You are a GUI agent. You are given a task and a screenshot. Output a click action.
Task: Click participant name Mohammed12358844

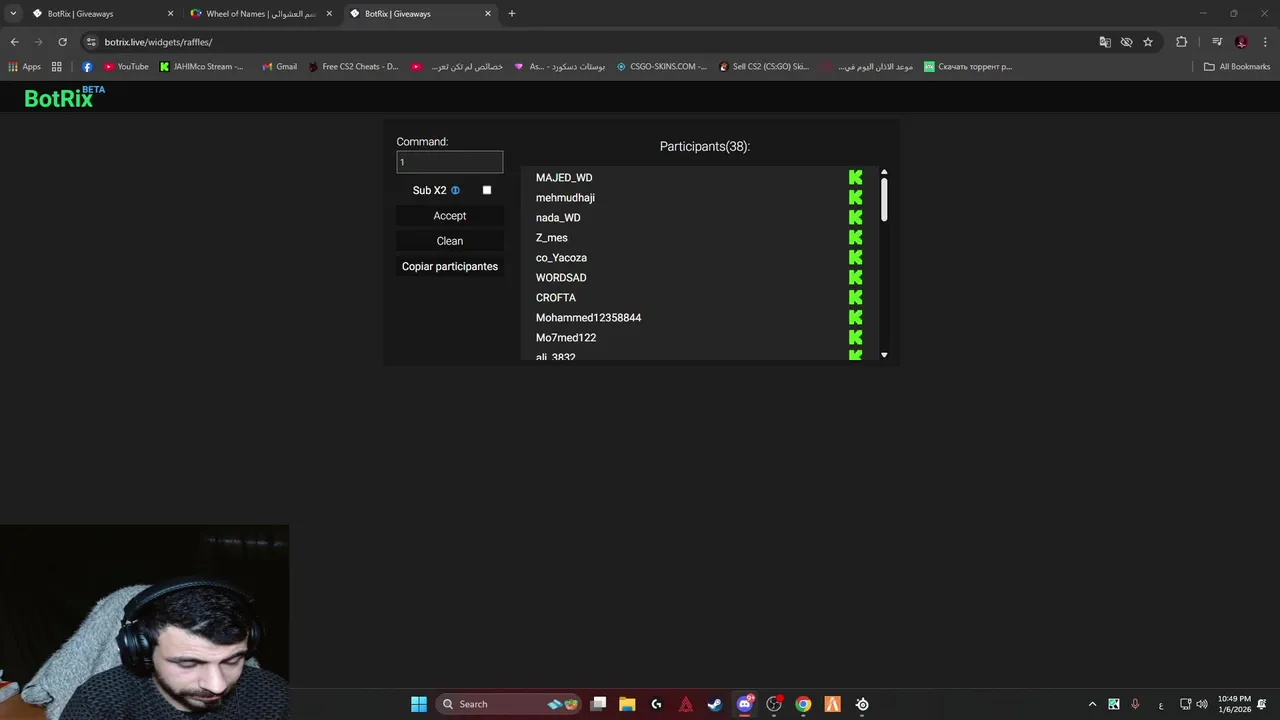588,318
